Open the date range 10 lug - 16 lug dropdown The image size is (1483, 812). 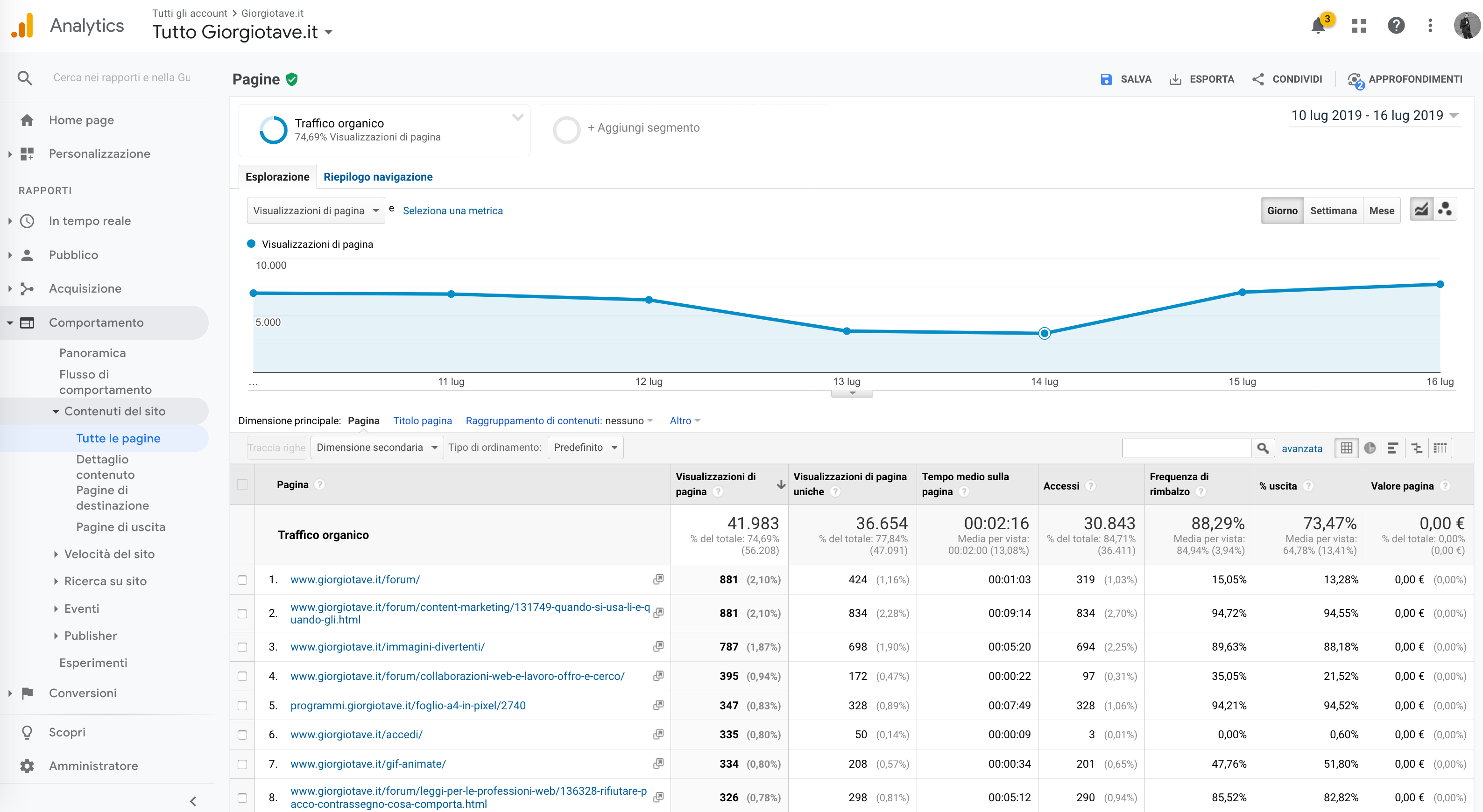pos(1374,115)
